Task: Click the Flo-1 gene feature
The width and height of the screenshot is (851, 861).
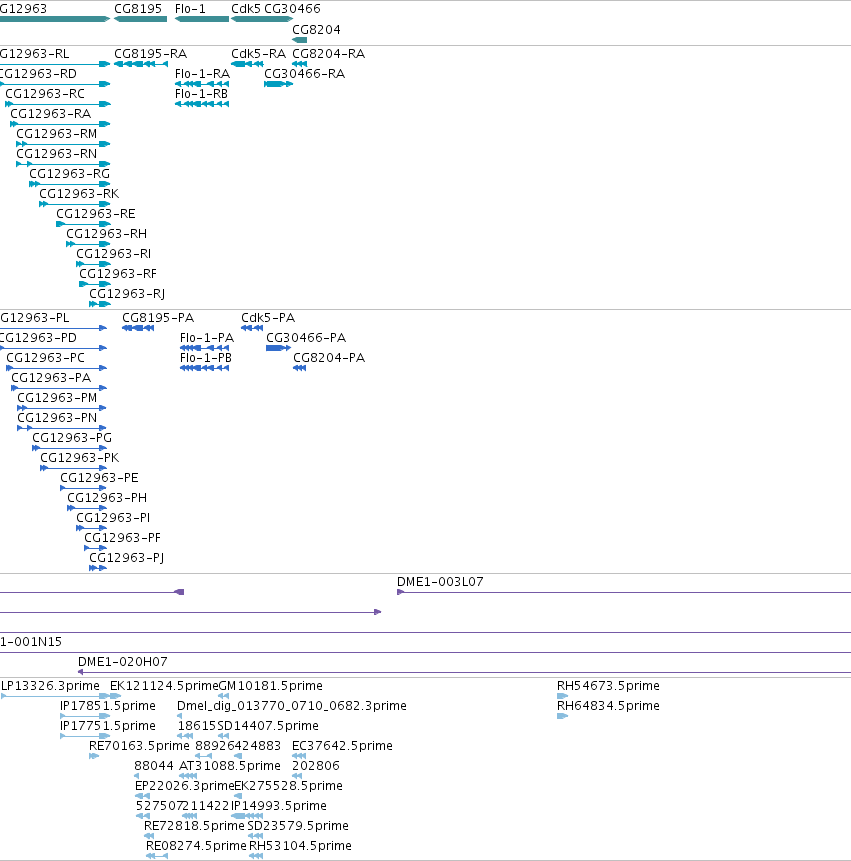Action: tap(201, 19)
